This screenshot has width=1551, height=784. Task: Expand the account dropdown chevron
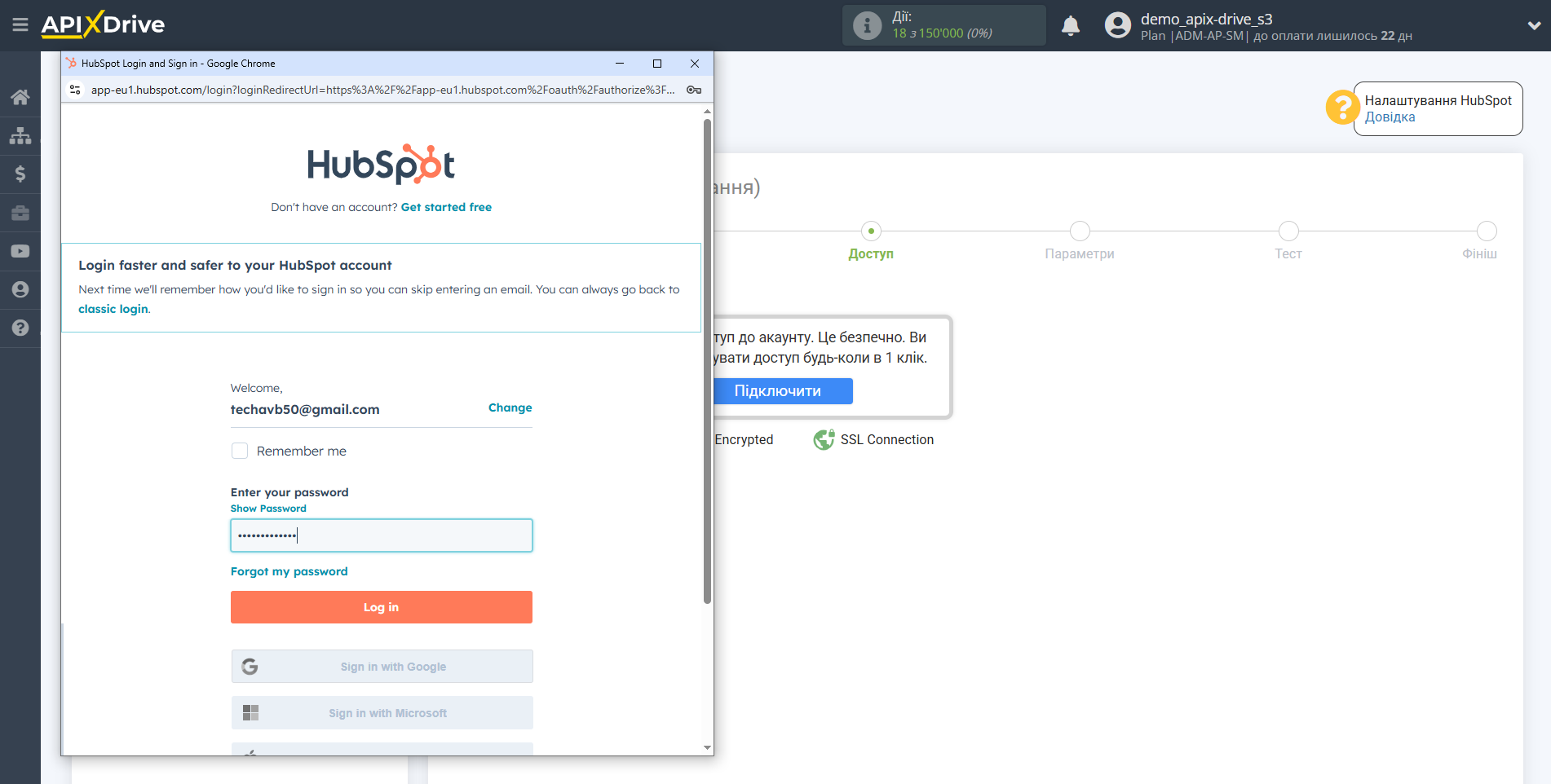click(x=1534, y=25)
